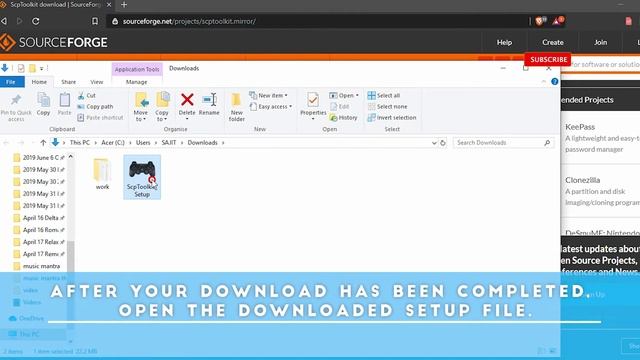This screenshot has width=640, height=360.
Task: Click the browser URL address field
Action: [318, 21]
